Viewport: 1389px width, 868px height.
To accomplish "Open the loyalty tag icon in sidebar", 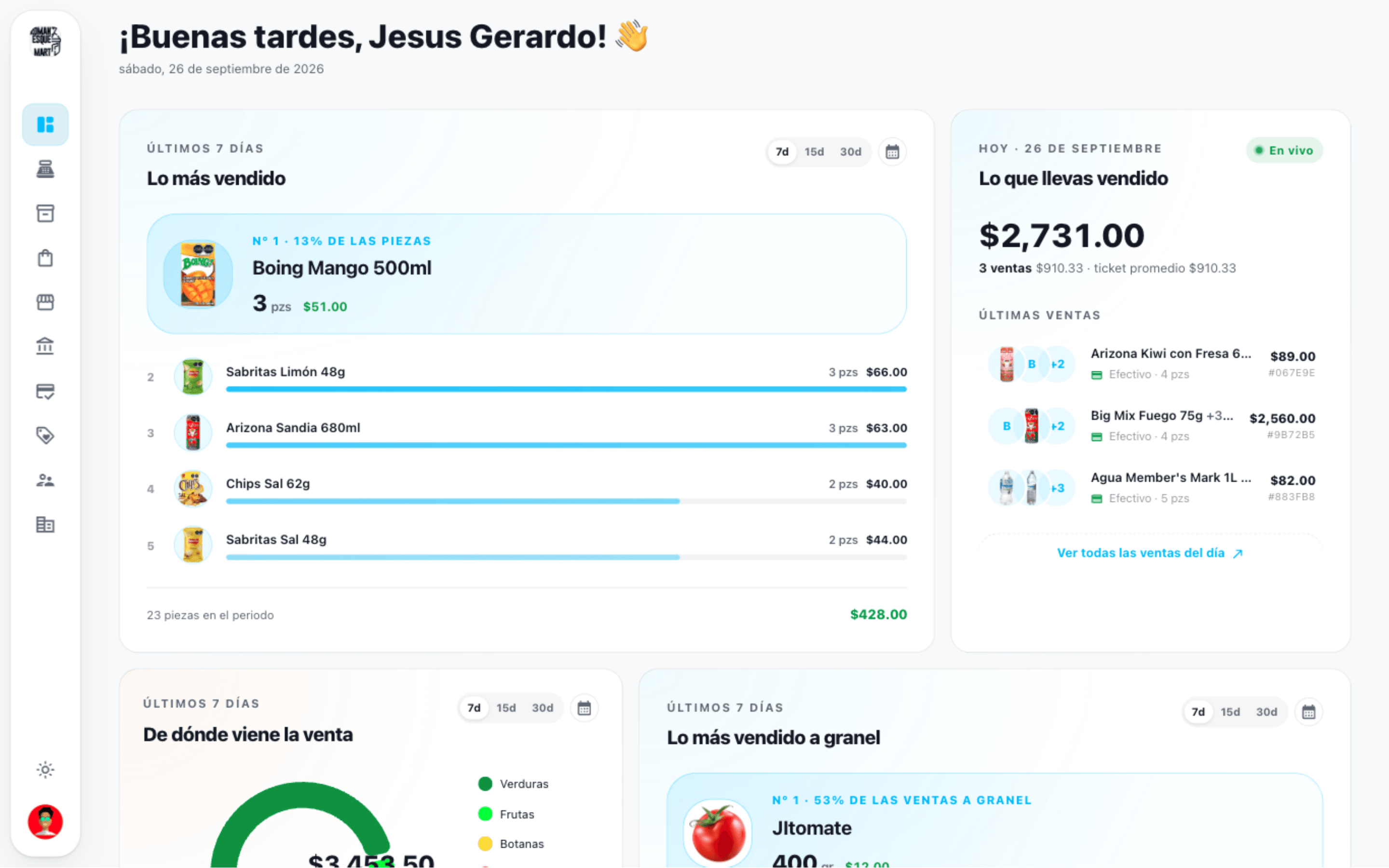I will [45, 435].
